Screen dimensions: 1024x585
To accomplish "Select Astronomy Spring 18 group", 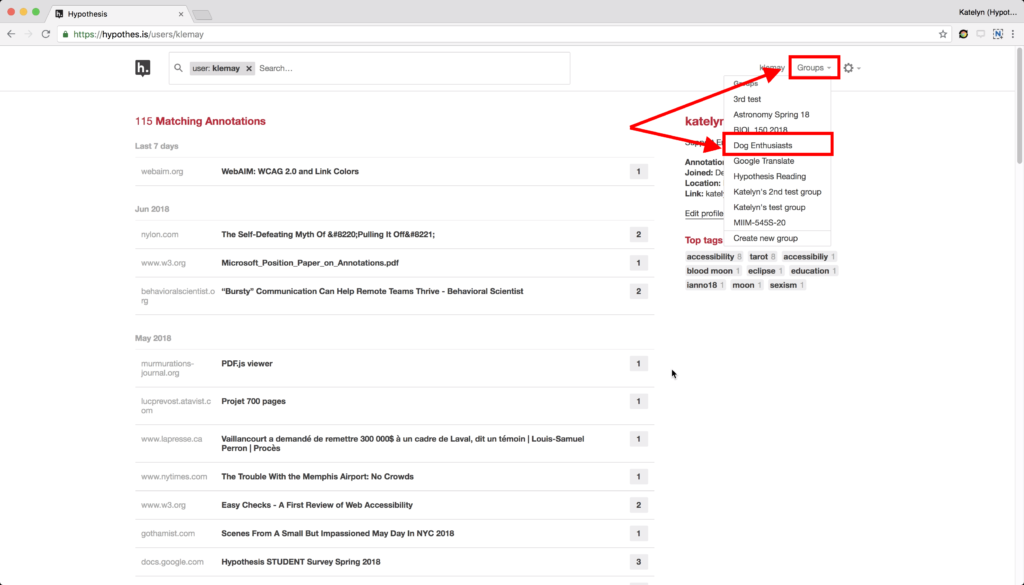I will (771, 114).
